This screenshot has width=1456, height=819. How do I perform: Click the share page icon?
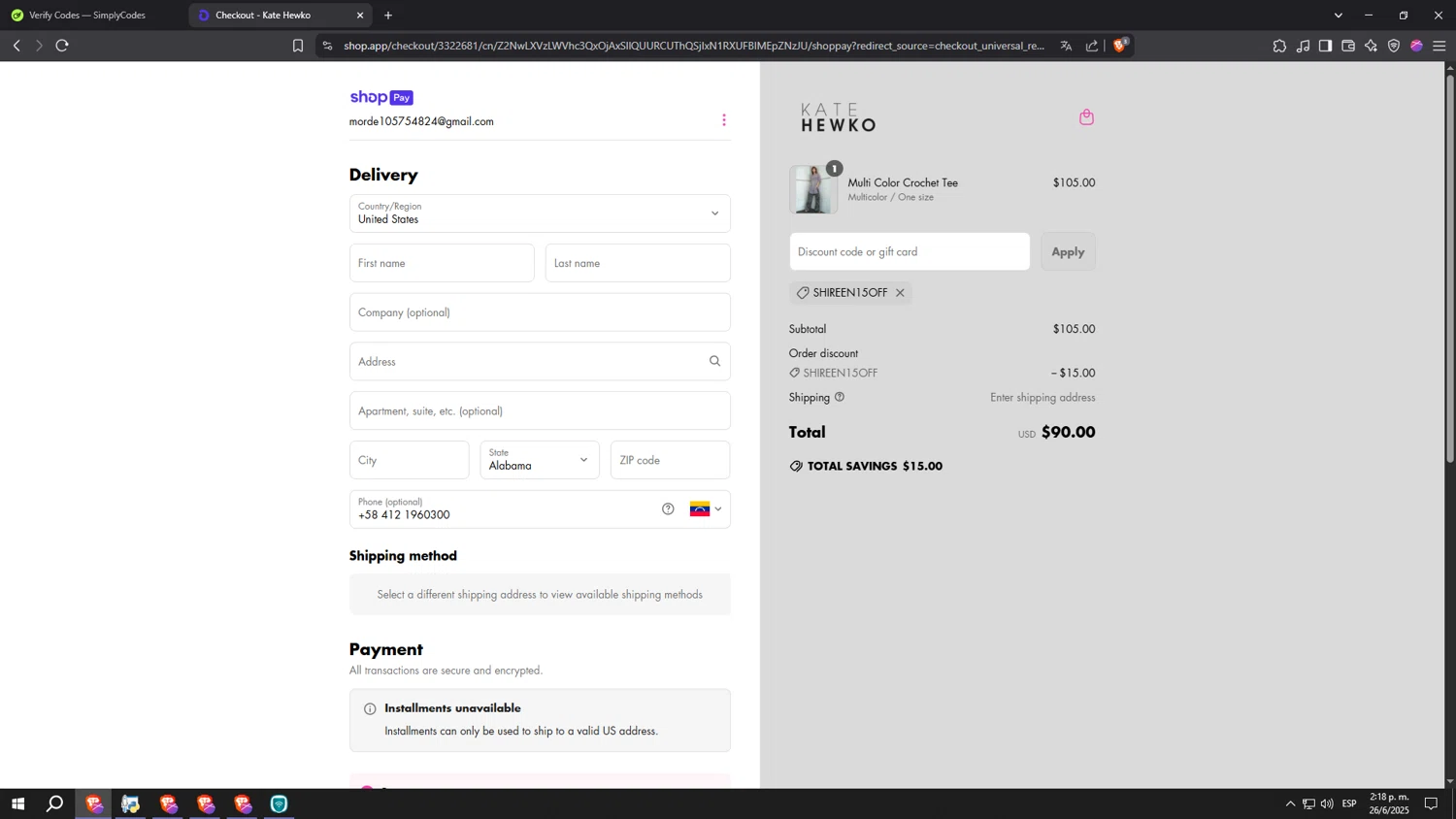(1092, 46)
